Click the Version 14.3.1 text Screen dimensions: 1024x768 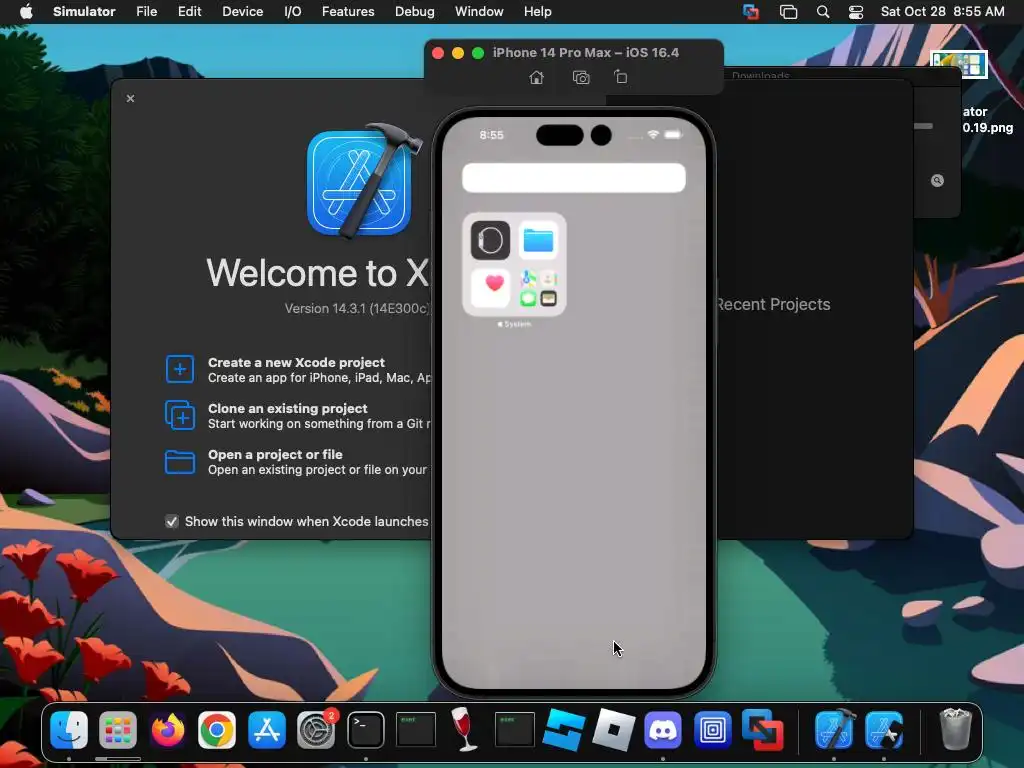click(x=357, y=308)
